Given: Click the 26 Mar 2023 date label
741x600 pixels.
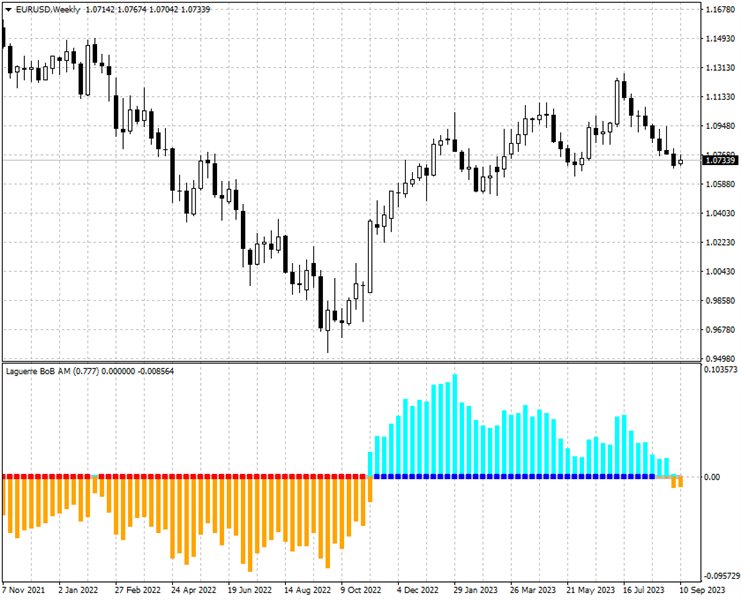Looking at the screenshot, I should pyautogui.click(x=533, y=590).
